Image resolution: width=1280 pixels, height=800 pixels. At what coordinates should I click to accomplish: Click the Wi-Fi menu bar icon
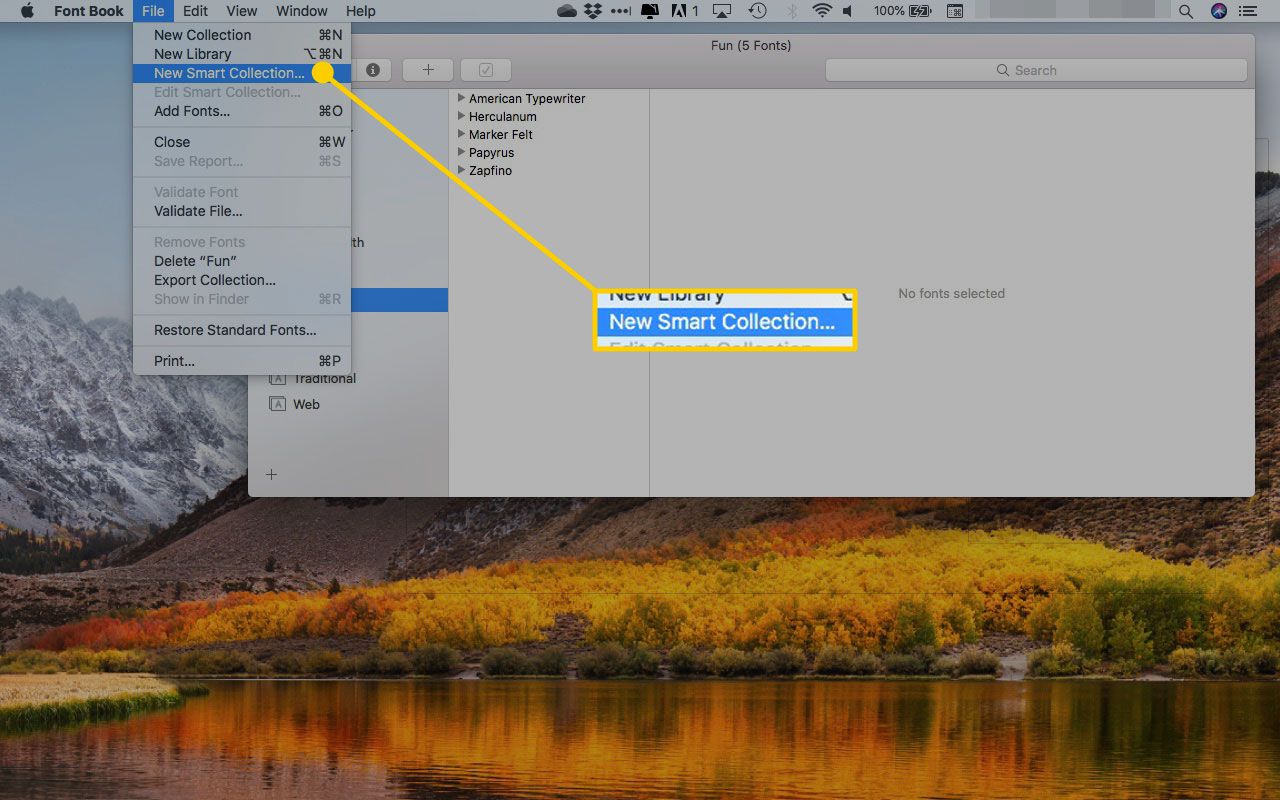823,11
